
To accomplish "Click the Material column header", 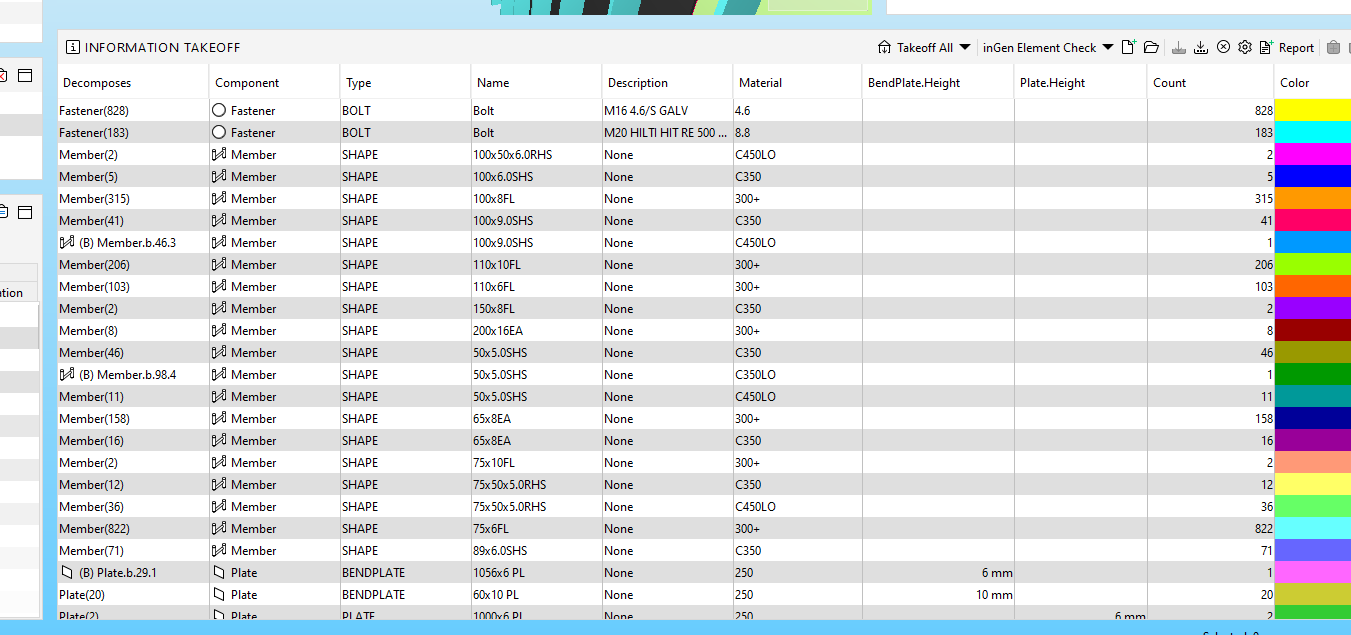I will [x=798, y=83].
